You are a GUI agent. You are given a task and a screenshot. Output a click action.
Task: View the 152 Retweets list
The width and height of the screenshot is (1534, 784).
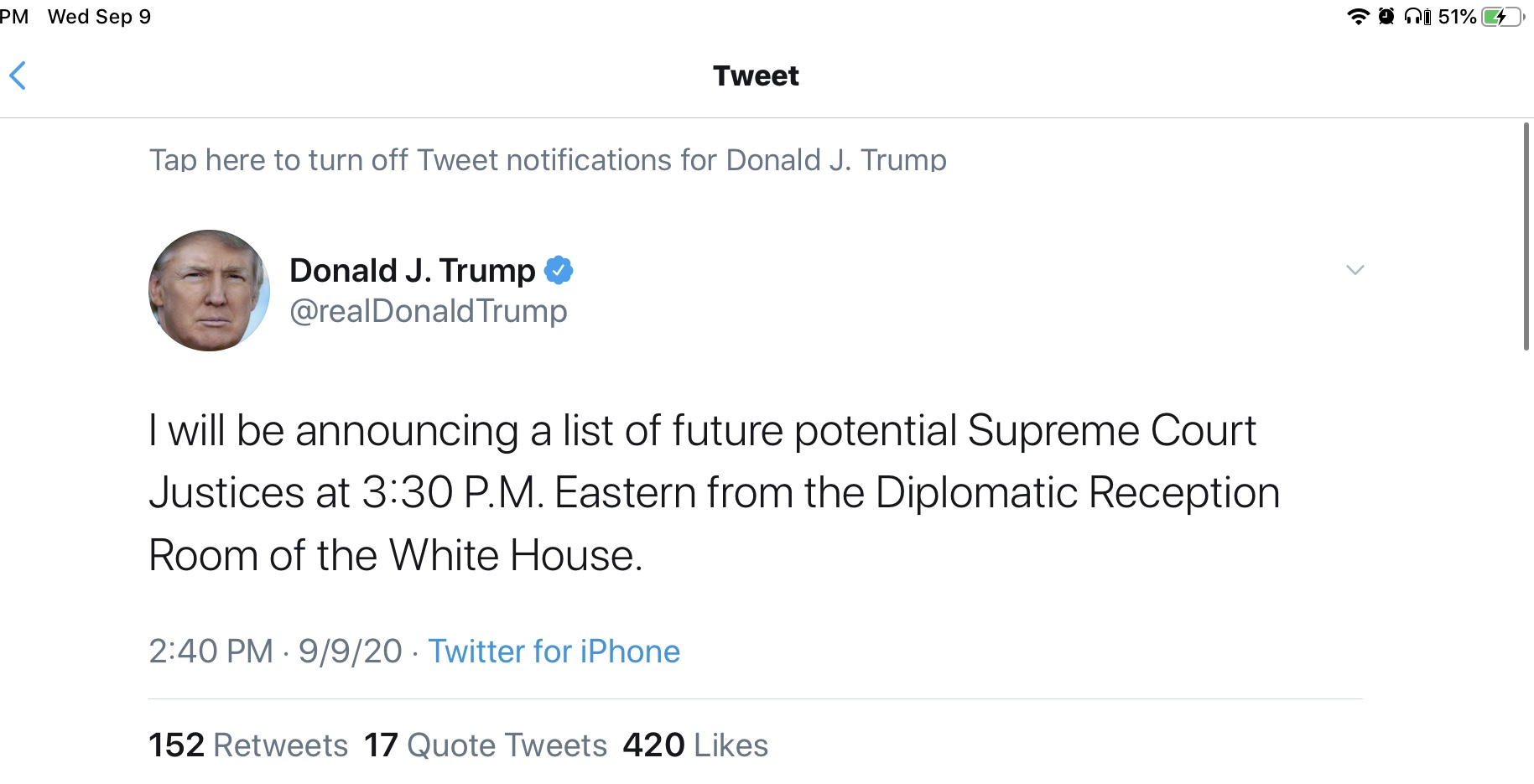pos(248,745)
